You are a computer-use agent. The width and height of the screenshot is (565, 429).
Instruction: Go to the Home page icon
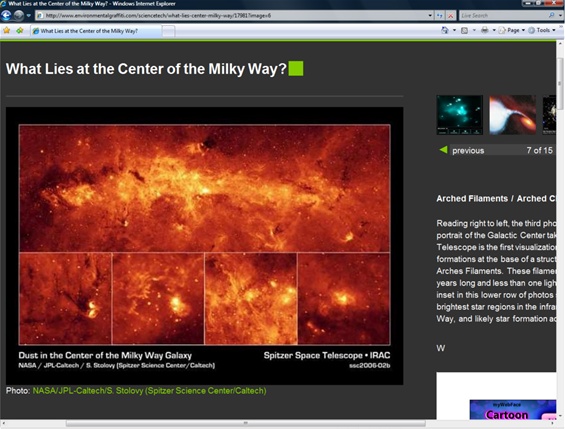[445, 31]
